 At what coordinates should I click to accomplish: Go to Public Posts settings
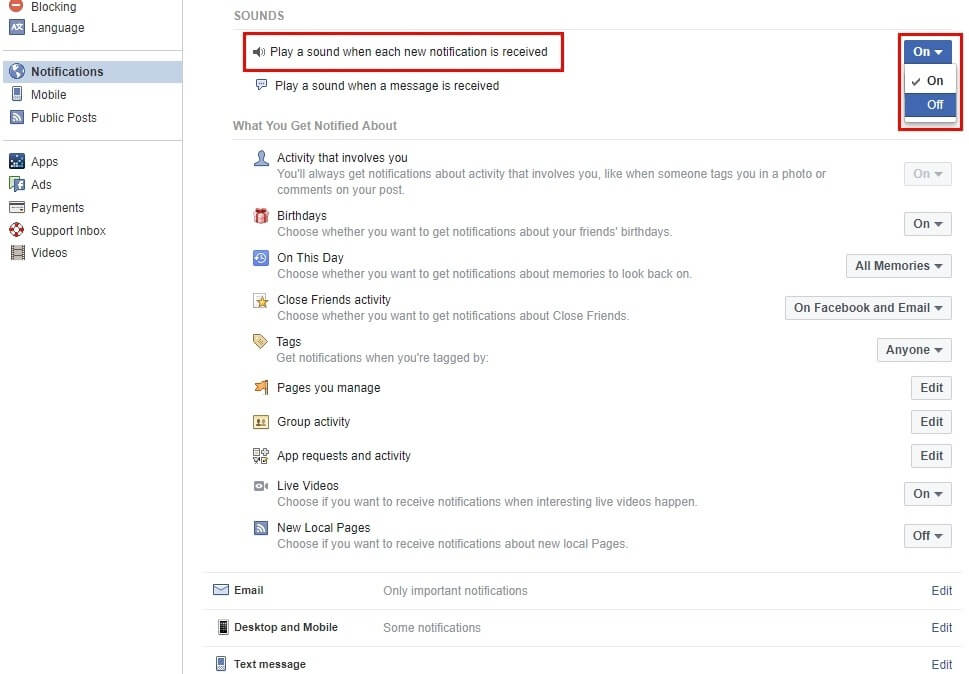[x=64, y=117]
